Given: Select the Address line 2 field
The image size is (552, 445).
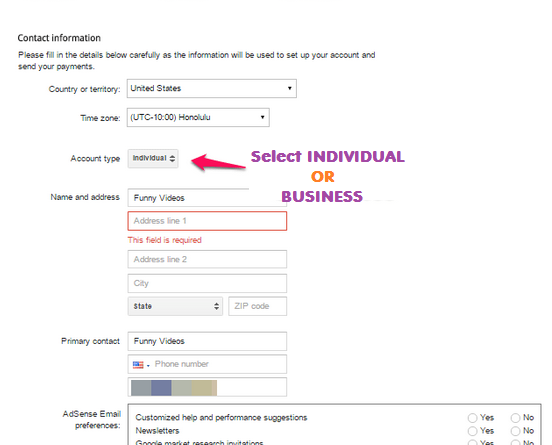Looking at the screenshot, I should (x=207, y=259).
